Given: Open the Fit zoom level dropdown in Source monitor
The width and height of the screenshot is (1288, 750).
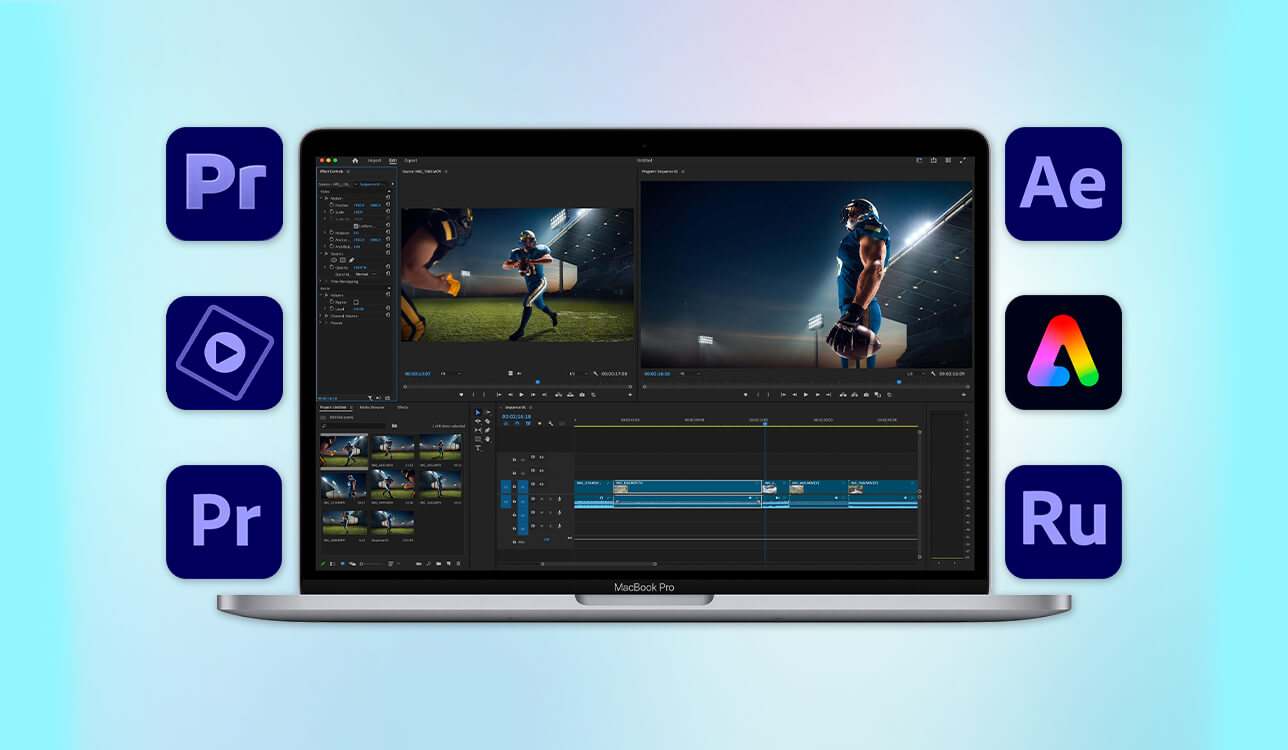Looking at the screenshot, I should tap(450, 373).
